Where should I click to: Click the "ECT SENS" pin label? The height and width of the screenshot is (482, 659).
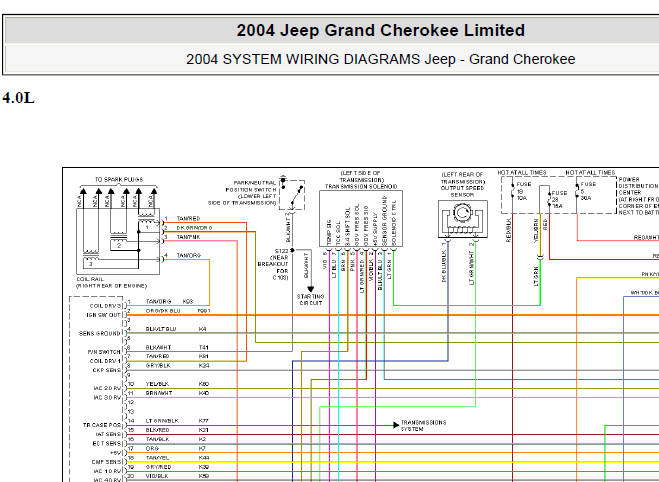tap(107, 444)
